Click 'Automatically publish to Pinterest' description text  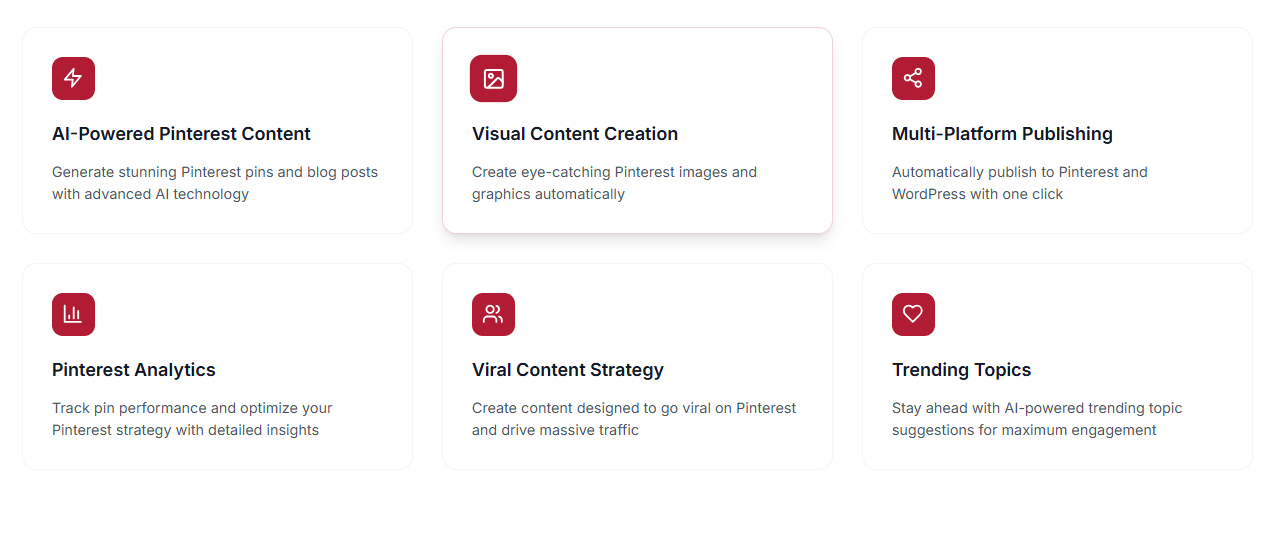pyautogui.click(x=1019, y=183)
